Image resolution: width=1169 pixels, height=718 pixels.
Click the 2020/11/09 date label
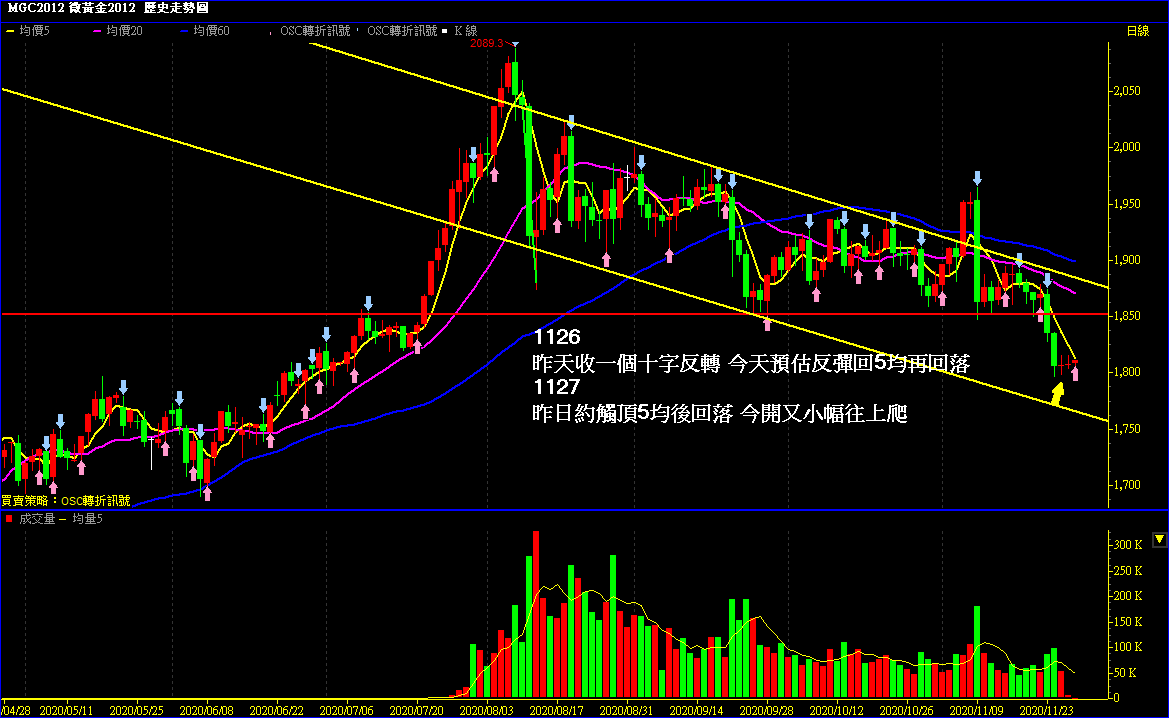click(x=977, y=711)
